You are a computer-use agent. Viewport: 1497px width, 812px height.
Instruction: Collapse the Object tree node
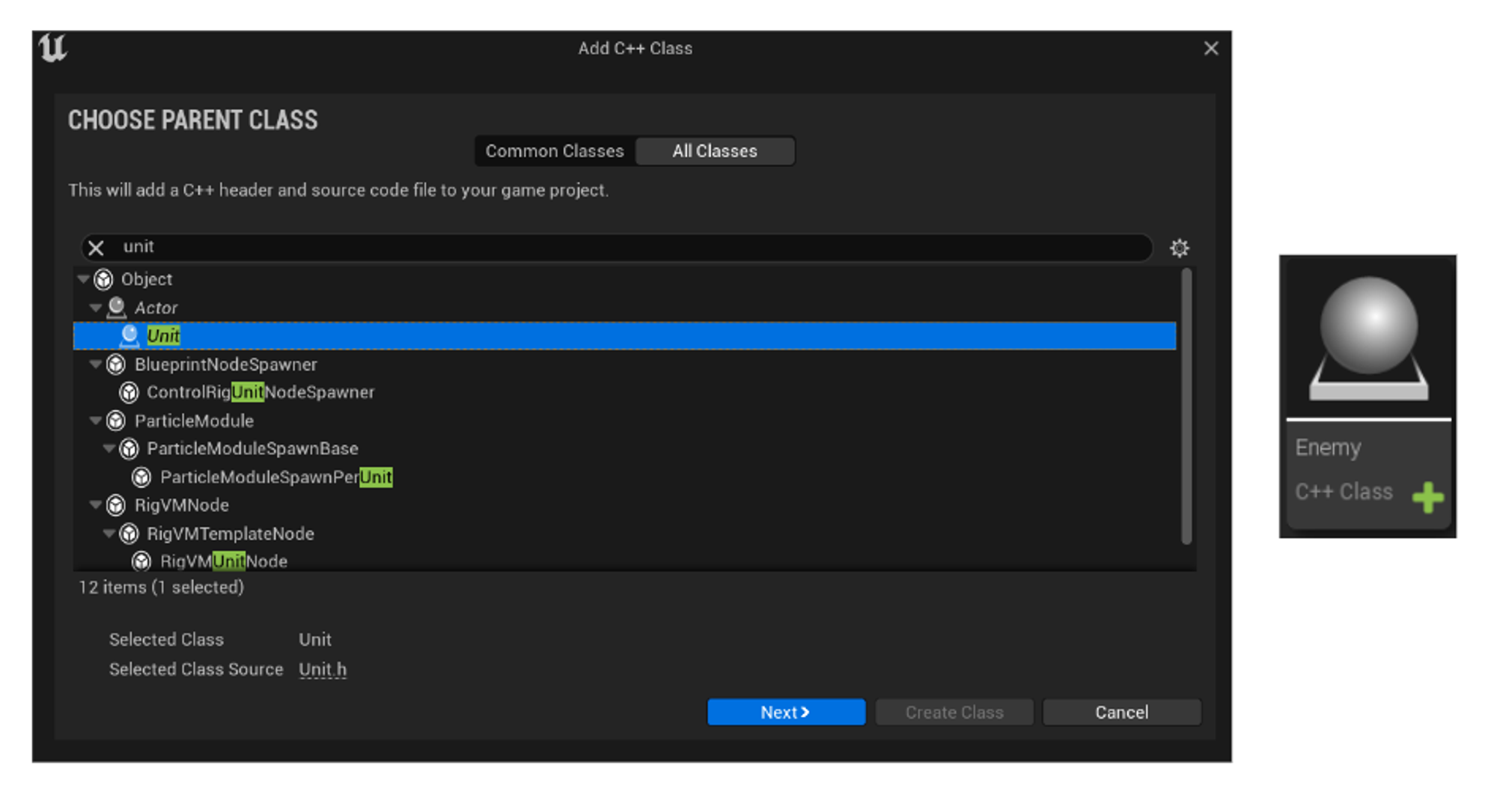(83, 279)
